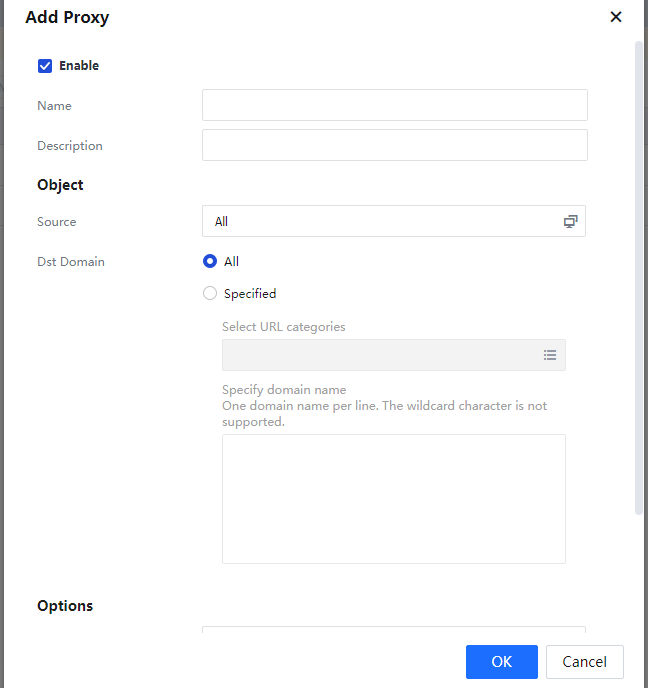Click the Enable label text

tap(79, 66)
